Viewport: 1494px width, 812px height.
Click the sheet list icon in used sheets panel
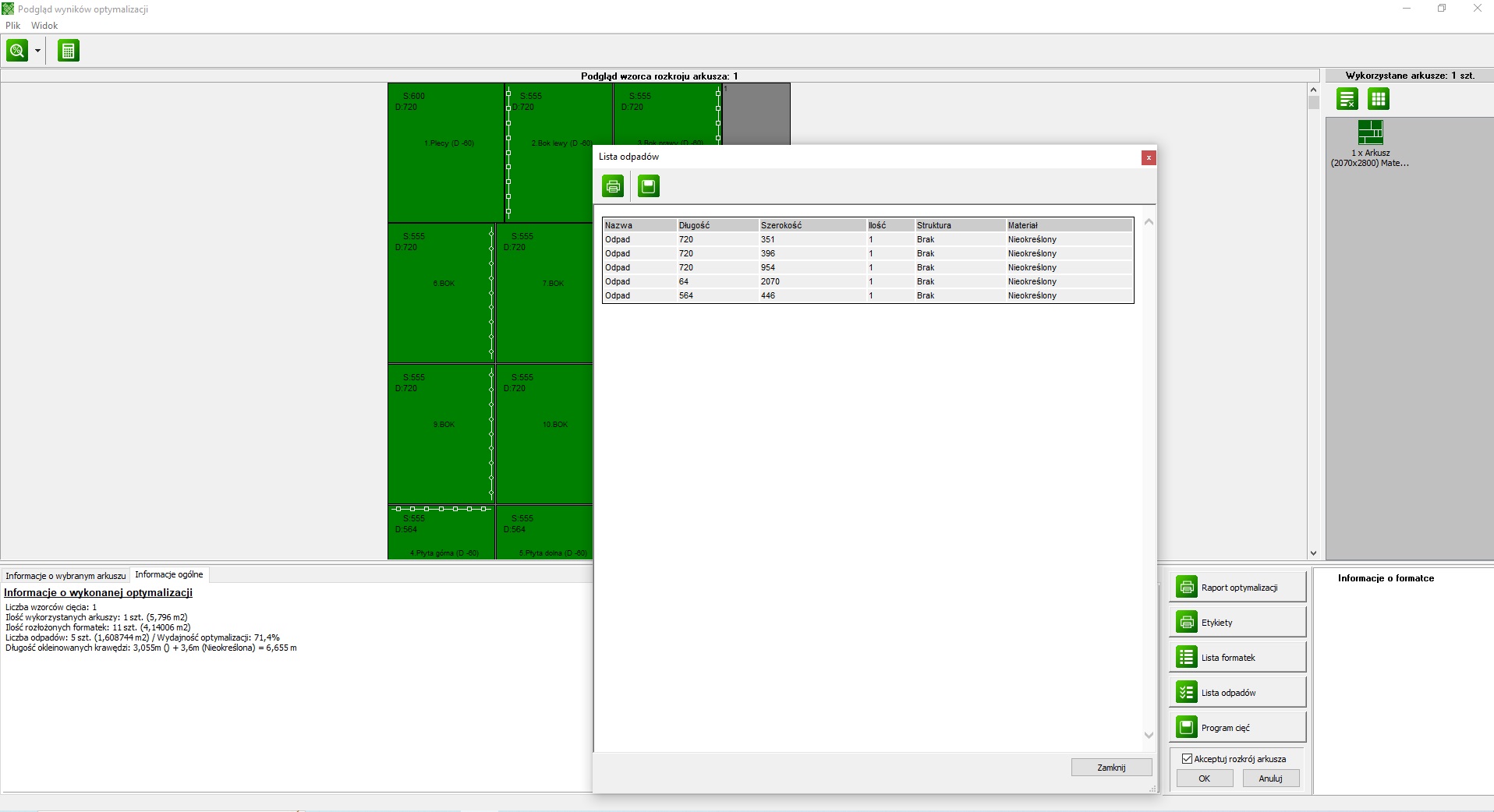[x=1347, y=99]
